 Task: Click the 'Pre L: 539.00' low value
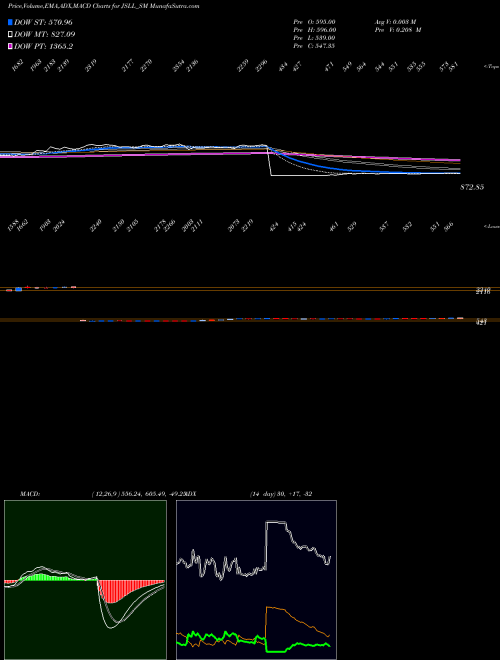click(x=314, y=38)
